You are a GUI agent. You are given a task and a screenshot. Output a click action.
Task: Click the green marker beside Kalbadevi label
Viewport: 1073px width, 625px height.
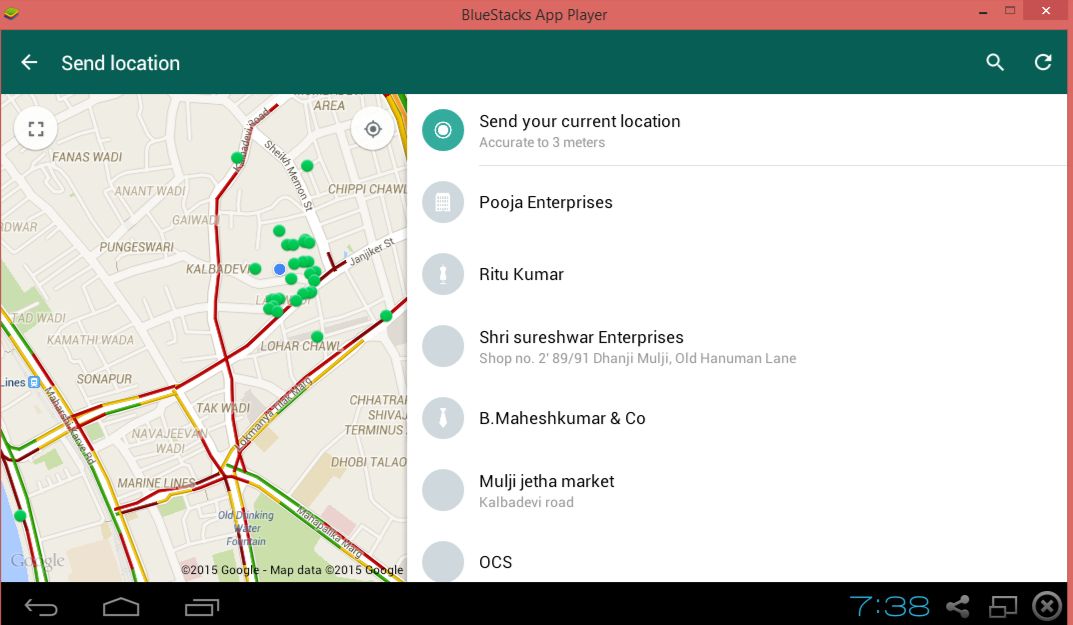coord(255,269)
